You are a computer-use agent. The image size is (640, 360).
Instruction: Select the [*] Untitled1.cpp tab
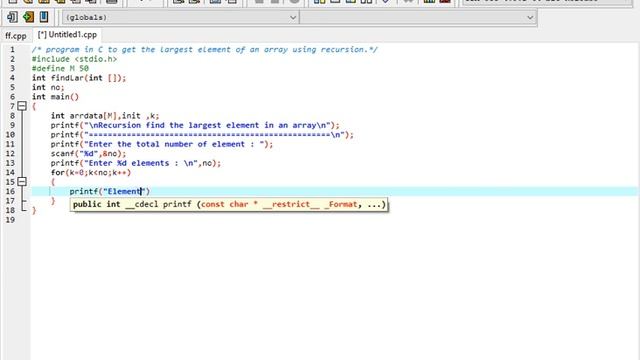click(67, 35)
